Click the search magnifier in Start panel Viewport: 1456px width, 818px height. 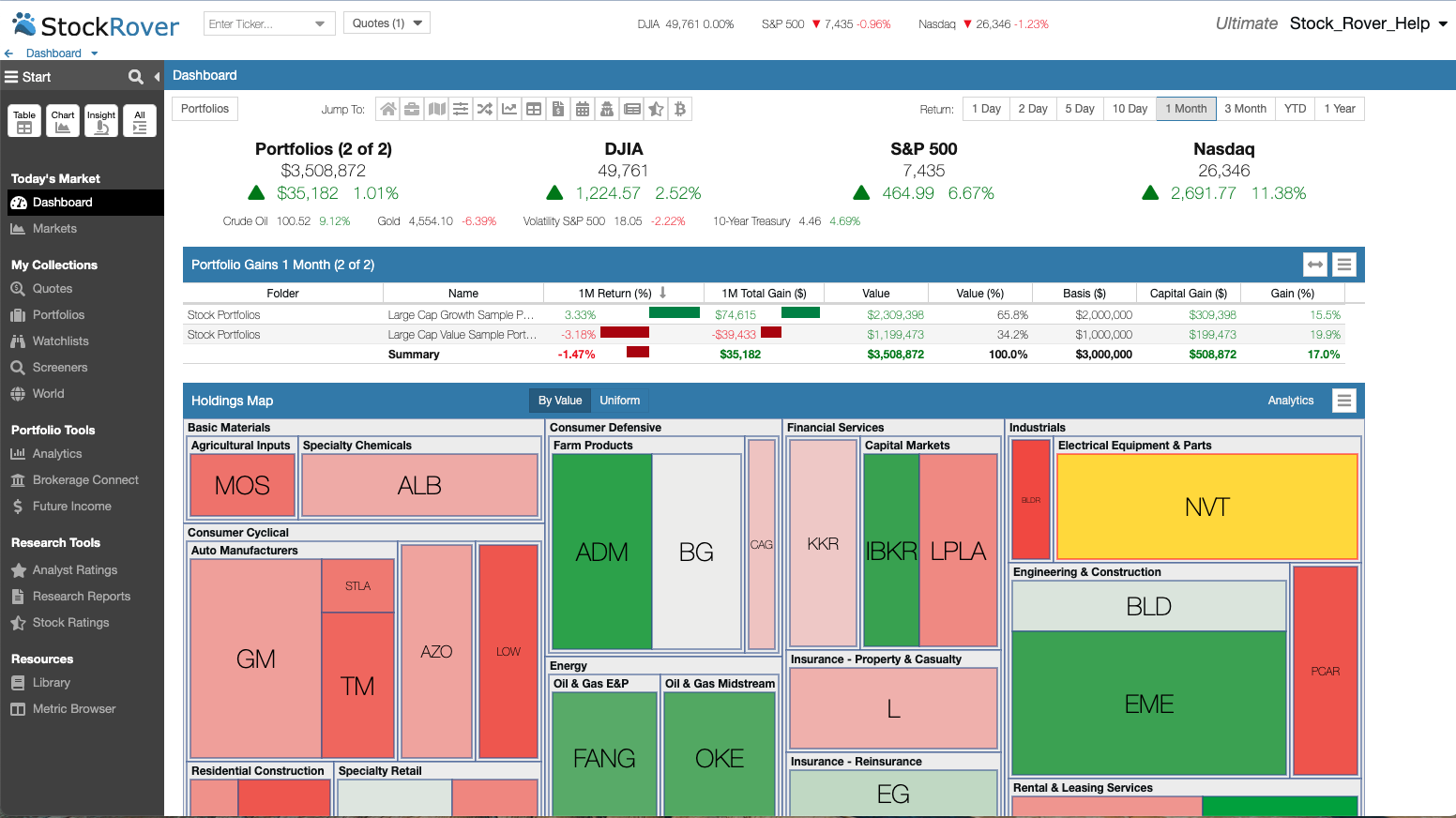coord(136,77)
